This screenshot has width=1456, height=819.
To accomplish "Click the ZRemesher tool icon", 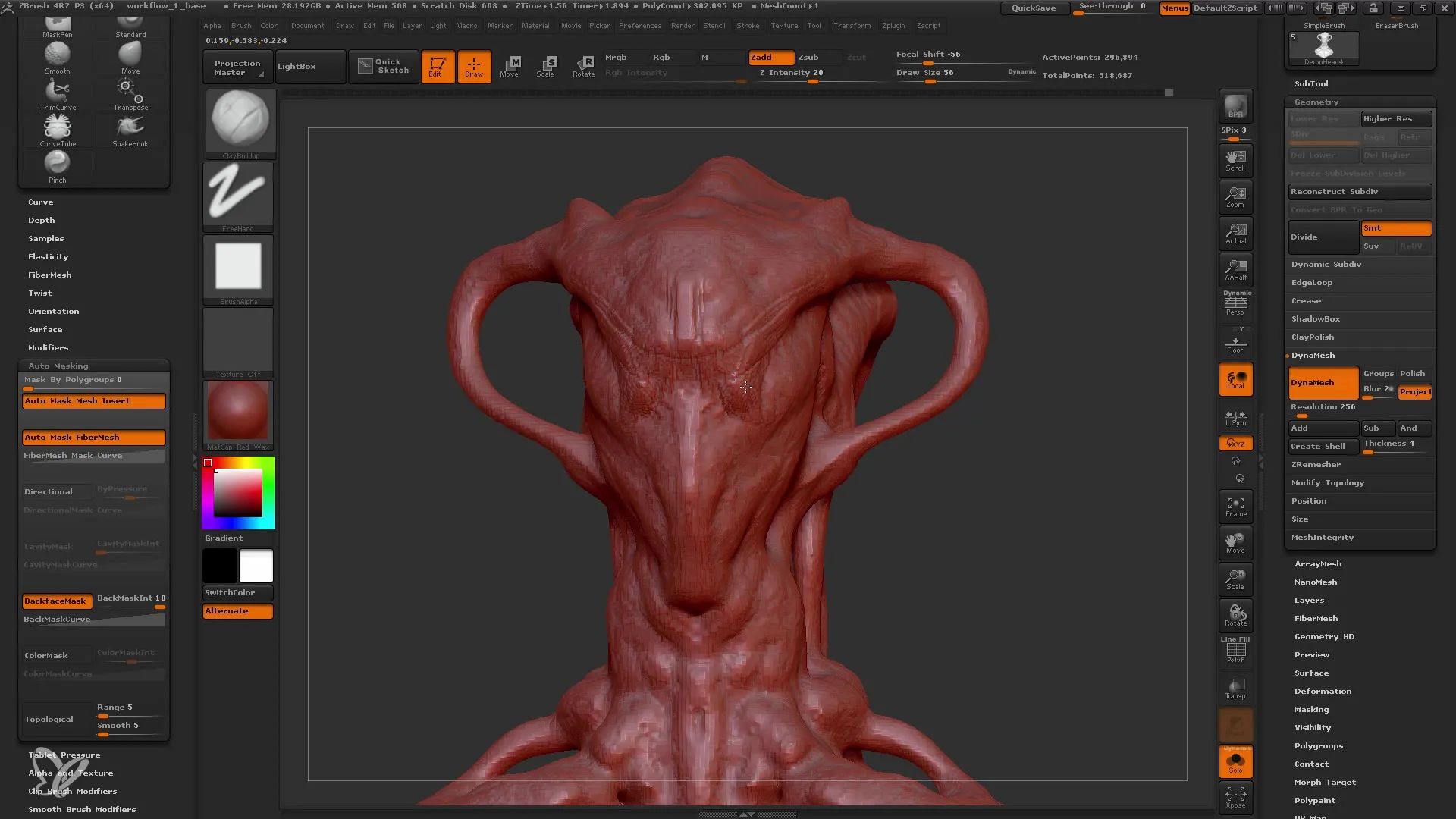I will point(1316,464).
